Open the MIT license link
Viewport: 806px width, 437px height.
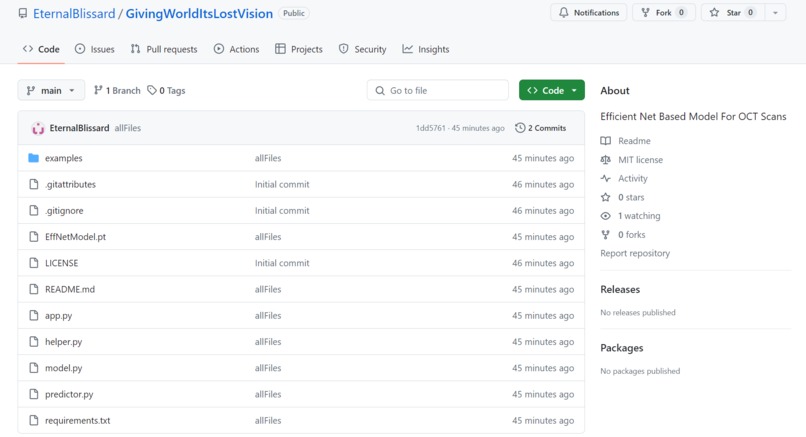(x=640, y=160)
